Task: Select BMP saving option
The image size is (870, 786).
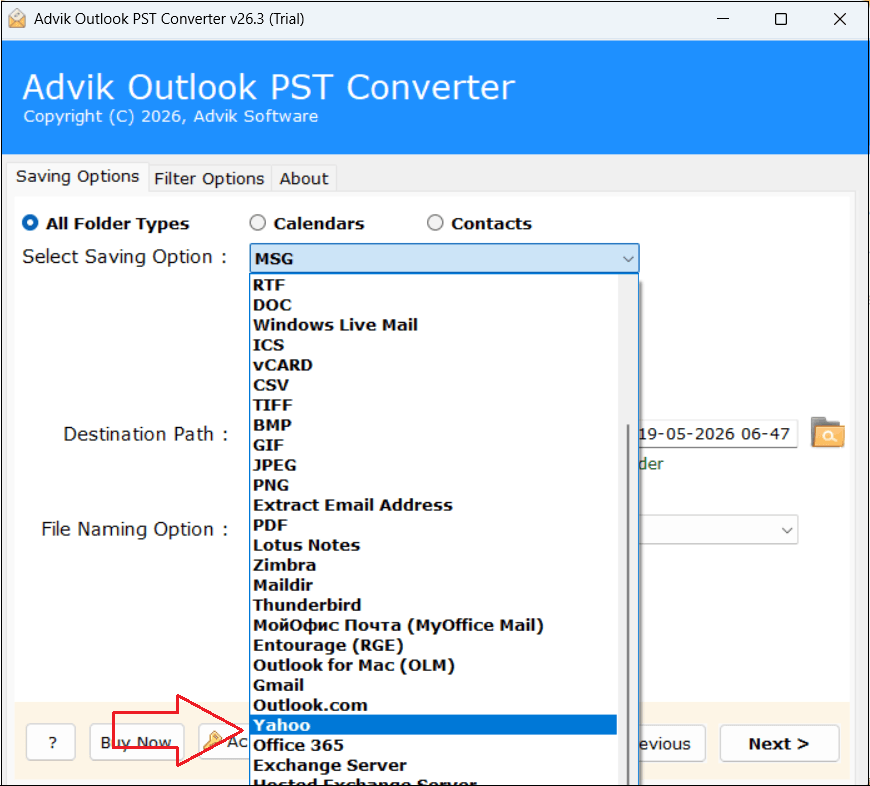Action: [434, 425]
